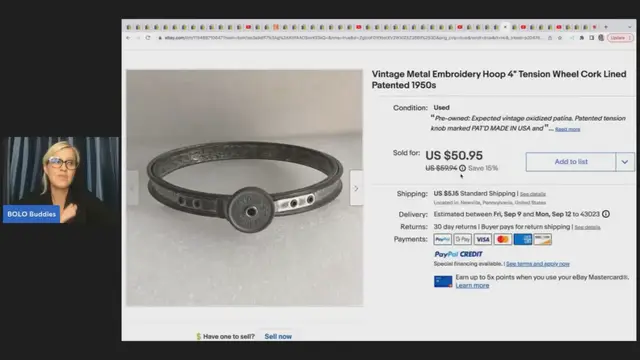Click the Google Pay payment icon

(462, 239)
